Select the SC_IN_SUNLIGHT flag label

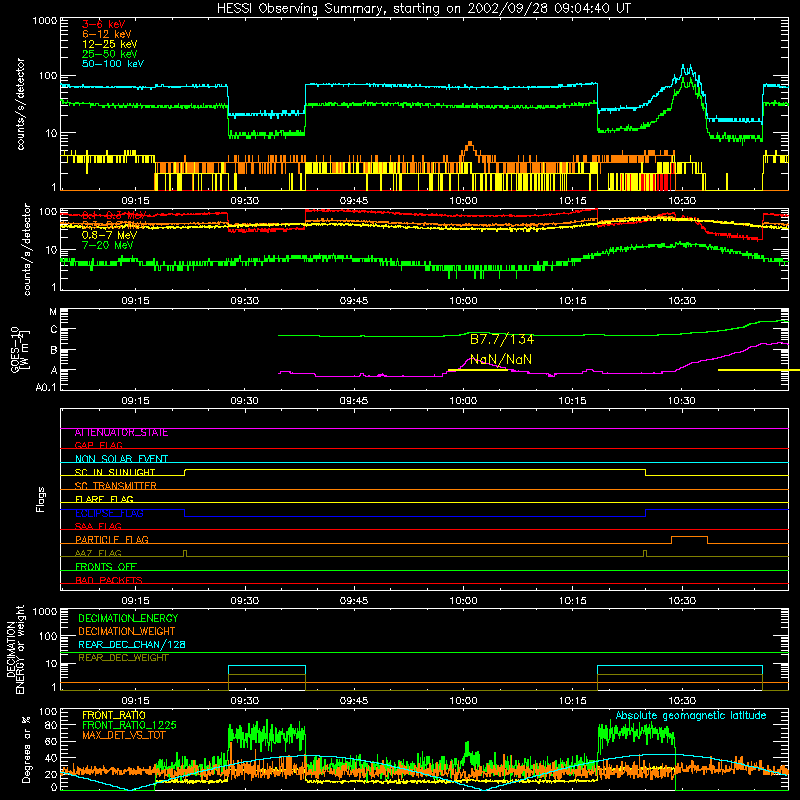pyautogui.click(x=115, y=472)
